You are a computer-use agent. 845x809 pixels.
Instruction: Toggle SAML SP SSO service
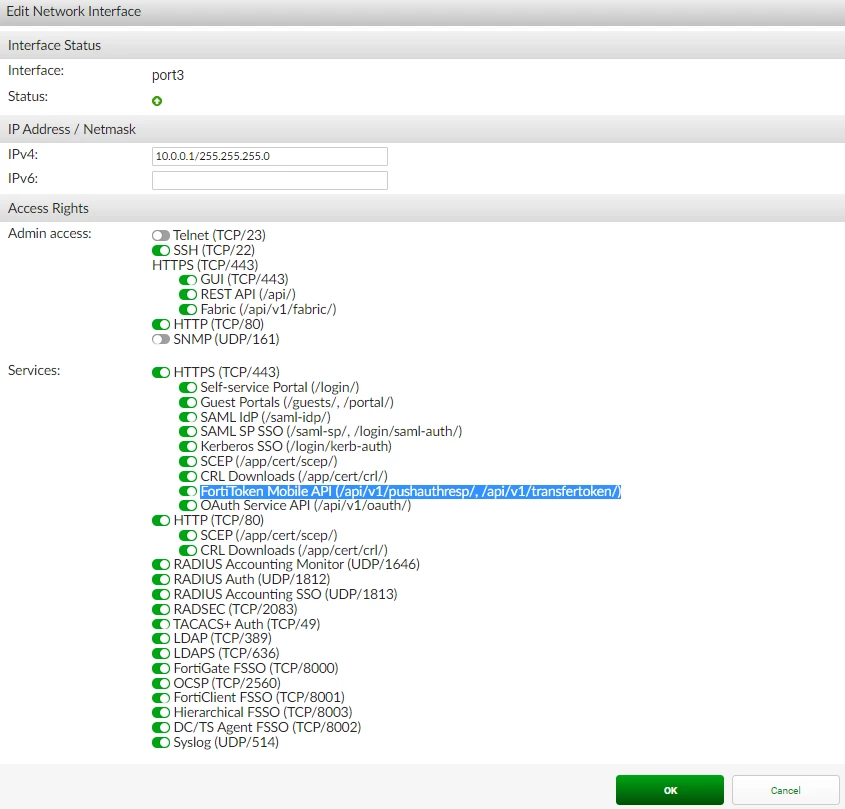188,432
